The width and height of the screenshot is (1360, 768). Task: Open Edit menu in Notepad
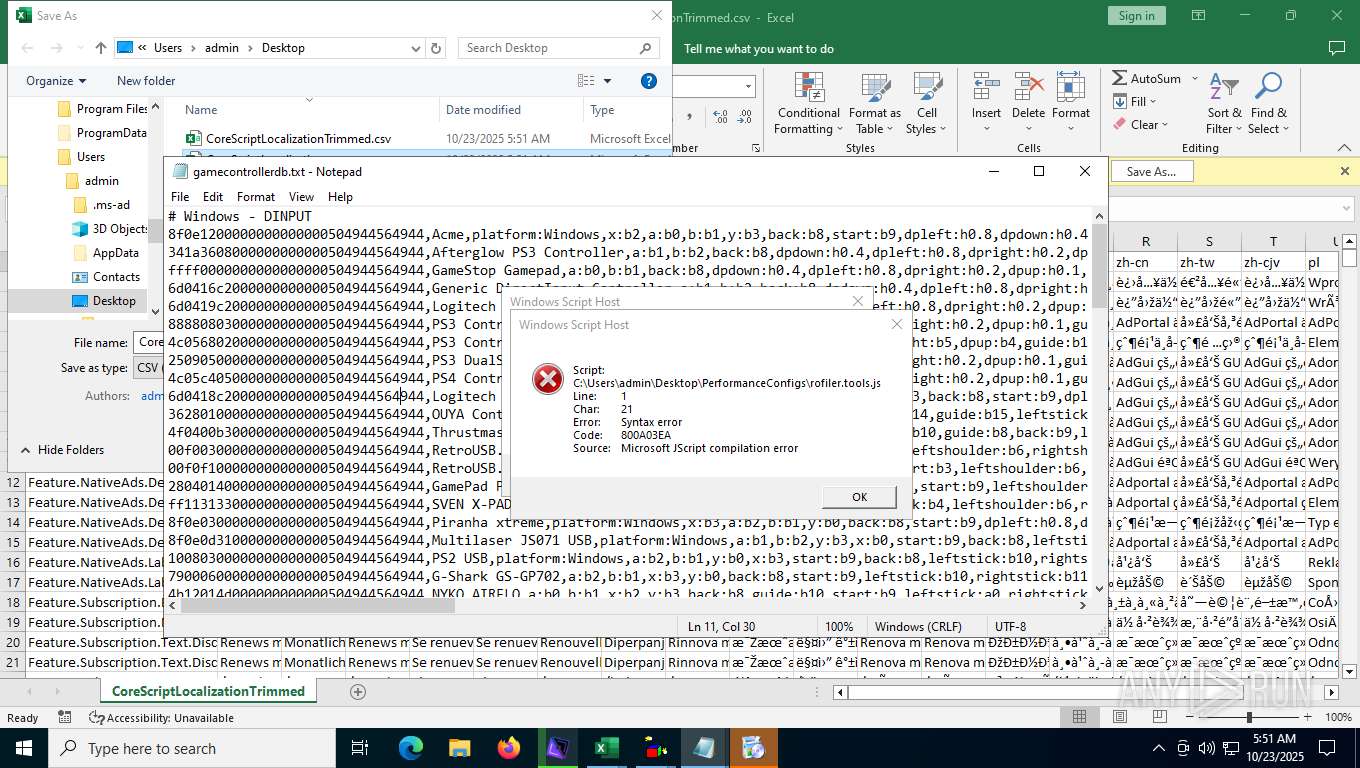pyautogui.click(x=213, y=196)
